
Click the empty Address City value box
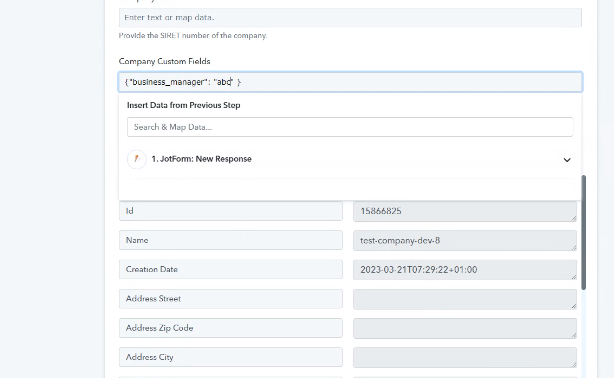pos(465,358)
